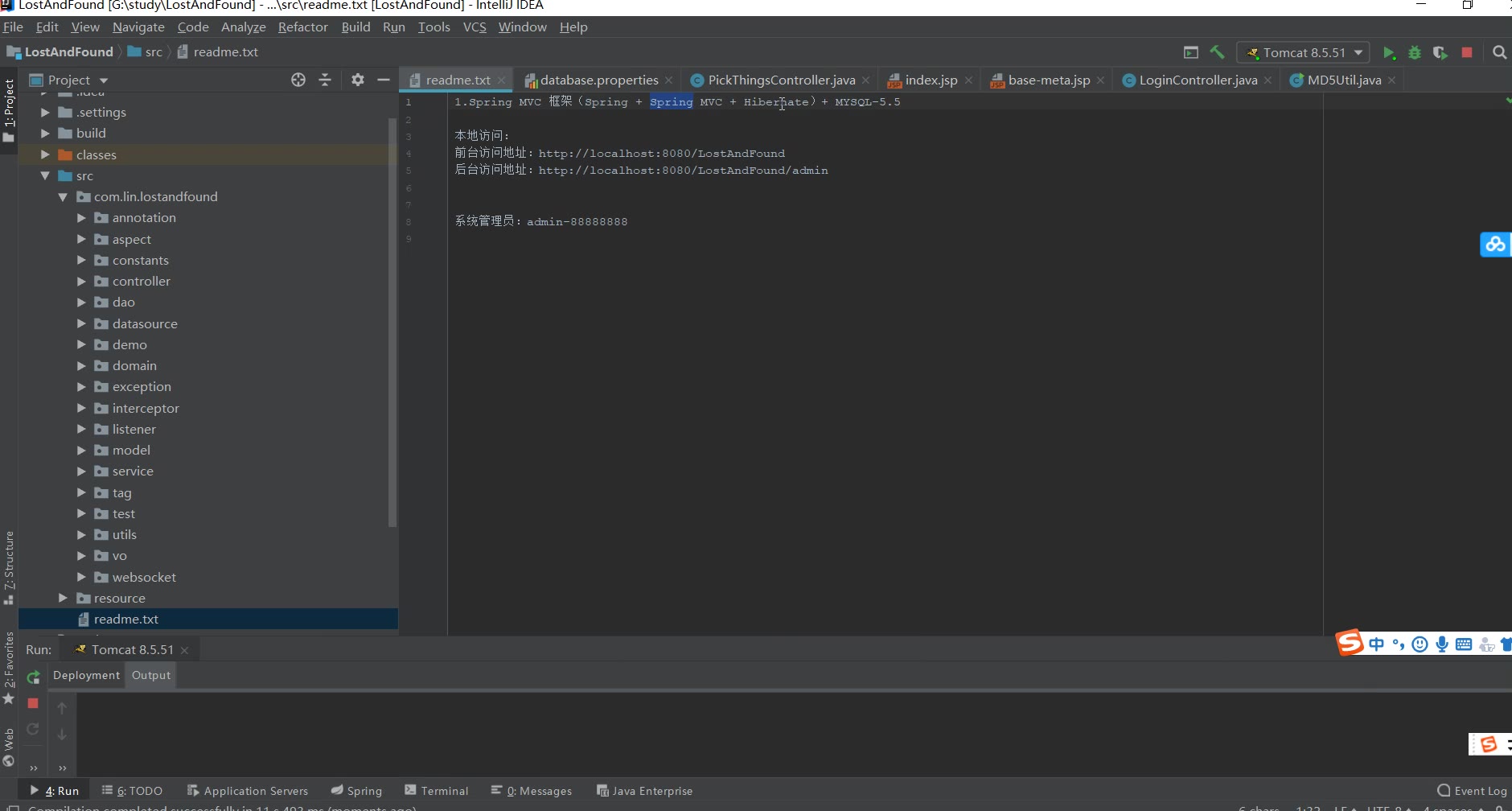
Task: Toggle the 1: Project side panel
Action: point(9,111)
